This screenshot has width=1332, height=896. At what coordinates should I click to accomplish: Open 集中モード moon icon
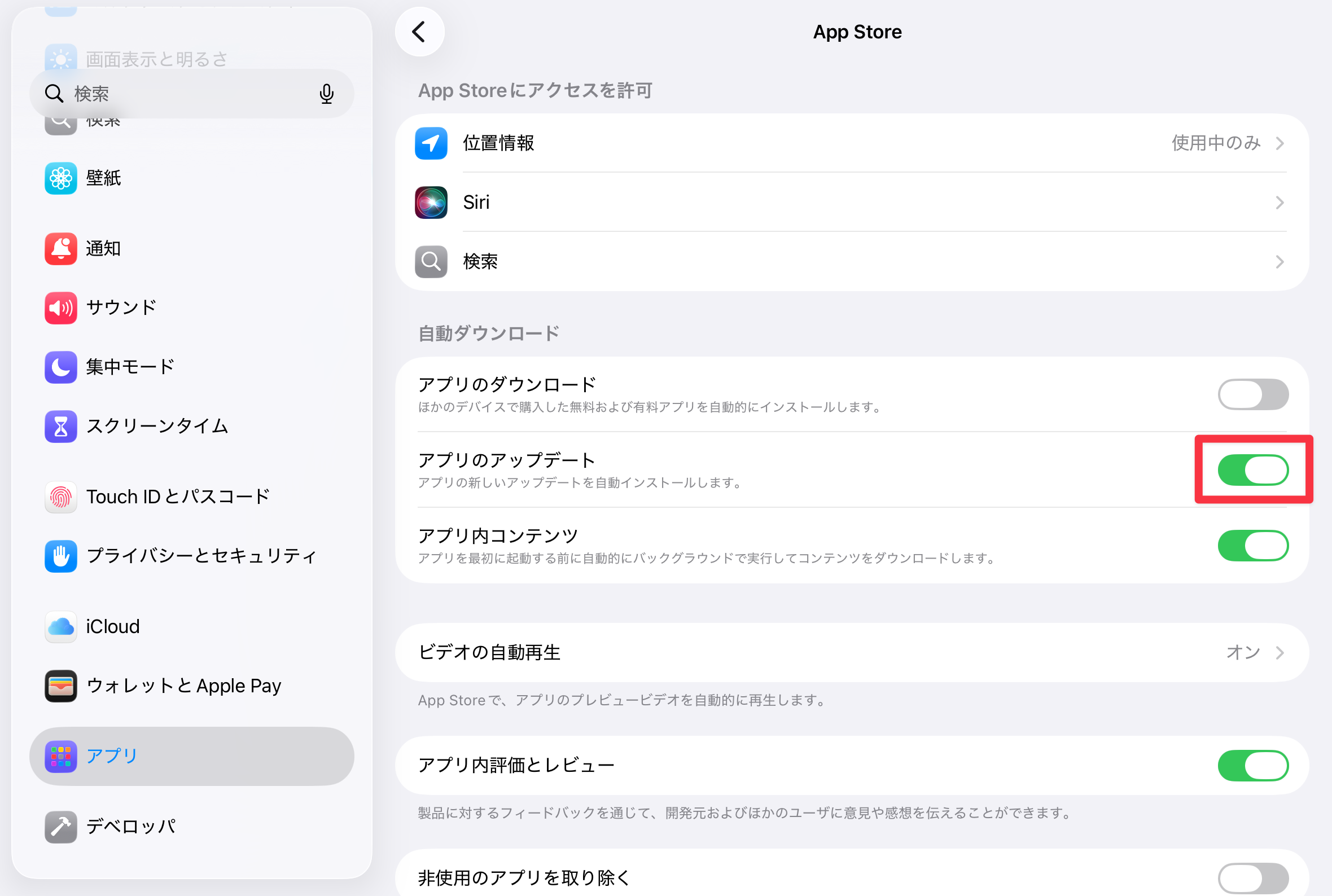[61, 367]
